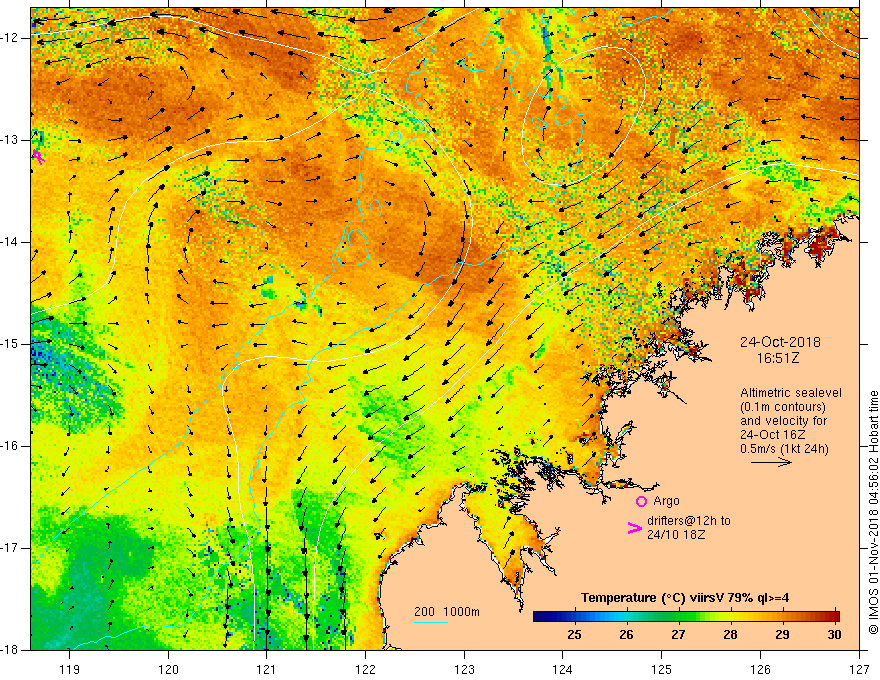Click the 'Temperature (°C) viirsV 79% ql>=4' title

click(685, 598)
